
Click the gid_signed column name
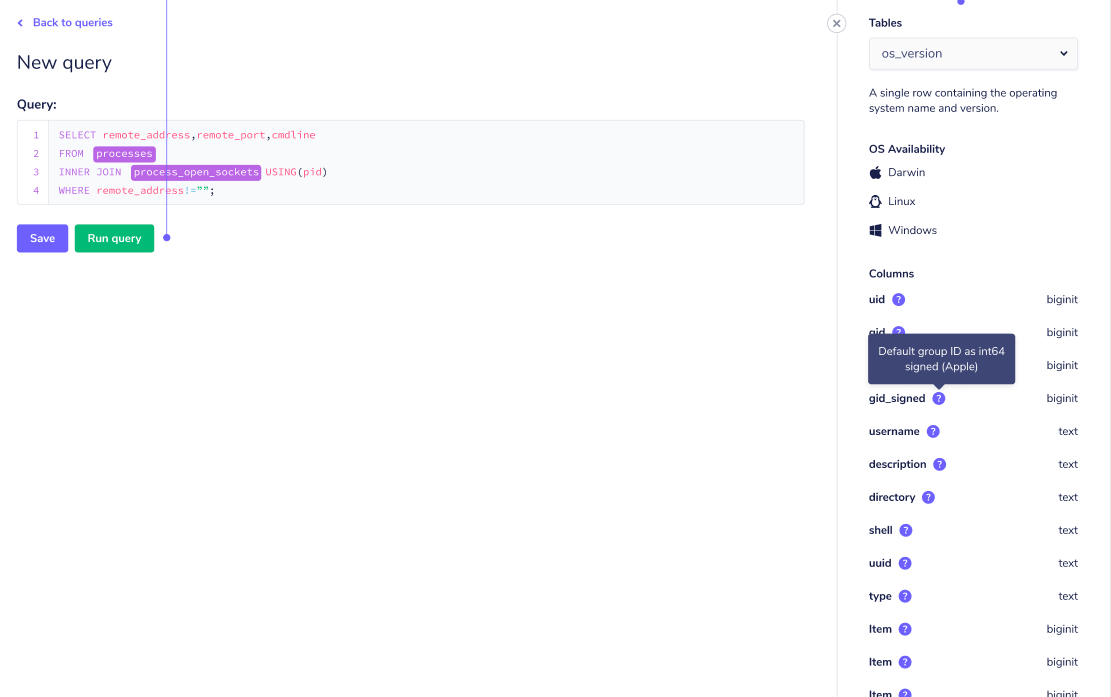[x=897, y=399]
